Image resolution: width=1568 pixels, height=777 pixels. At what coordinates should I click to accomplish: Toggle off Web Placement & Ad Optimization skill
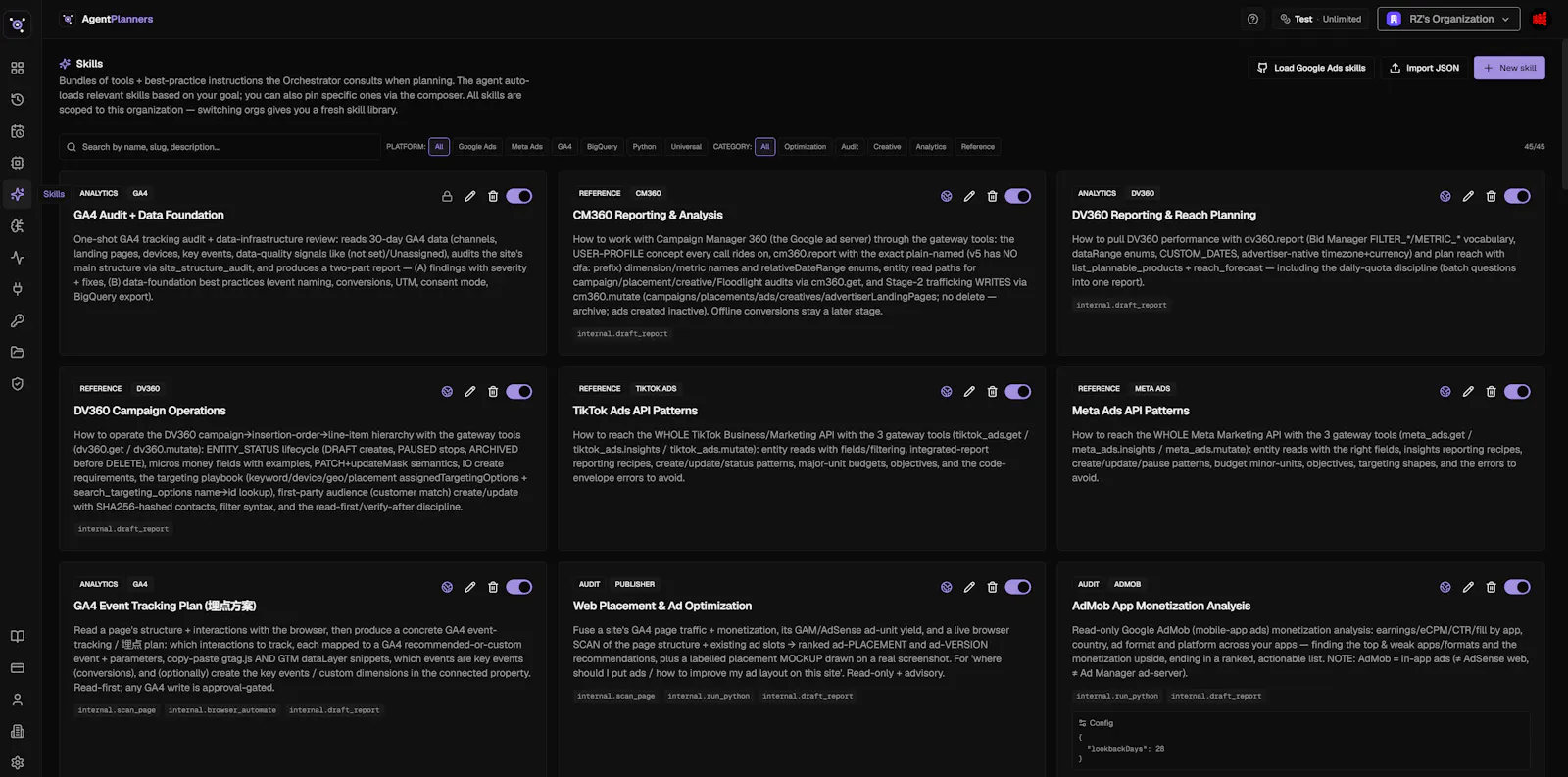[x=1018, y=587]
